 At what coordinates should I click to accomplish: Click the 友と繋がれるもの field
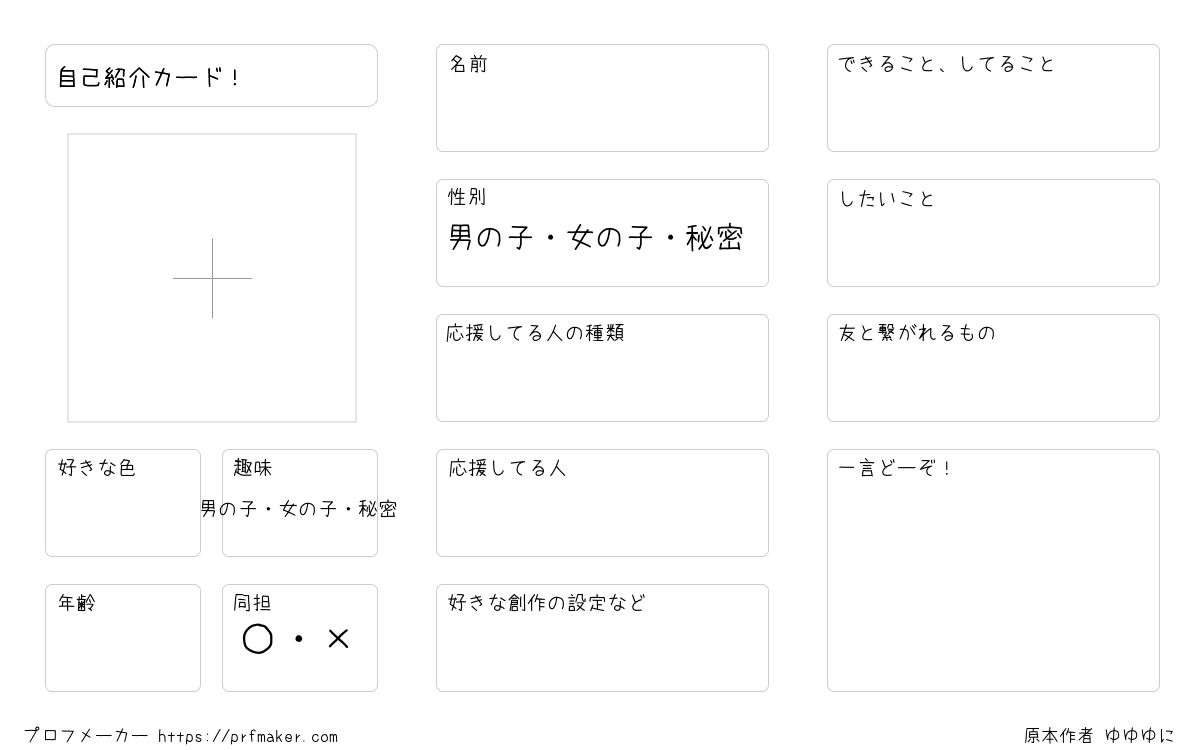coord(993,368)
